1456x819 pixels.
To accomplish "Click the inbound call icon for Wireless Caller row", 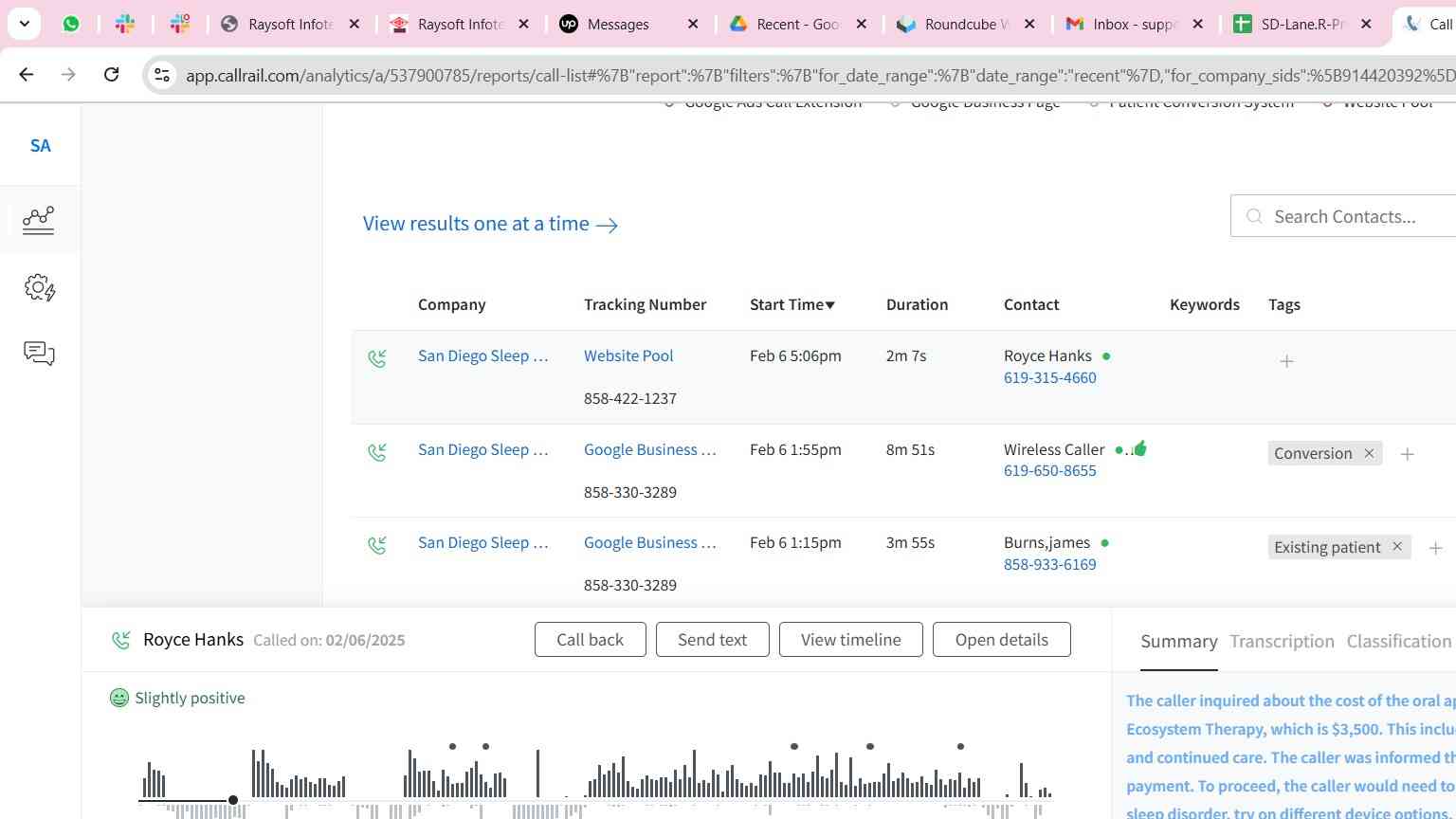I will coord(377,452).
